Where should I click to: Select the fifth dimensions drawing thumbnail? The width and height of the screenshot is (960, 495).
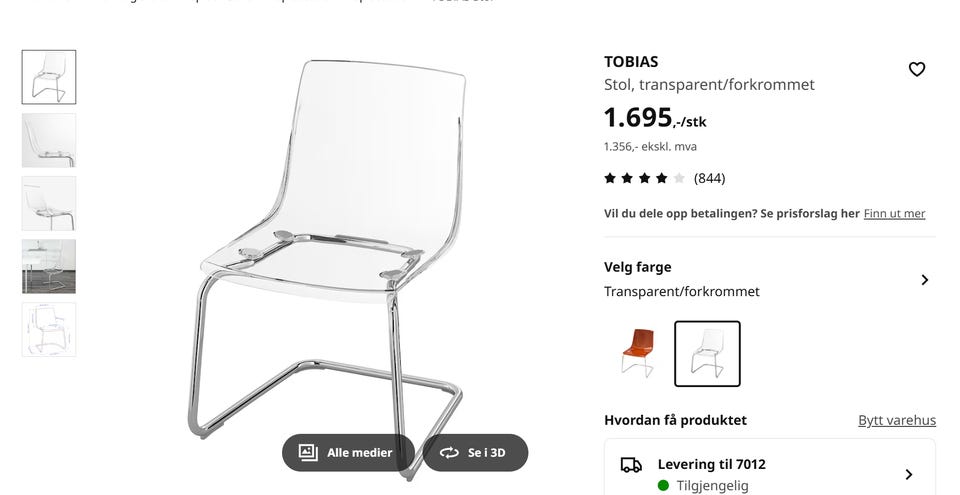pos(49,330)
